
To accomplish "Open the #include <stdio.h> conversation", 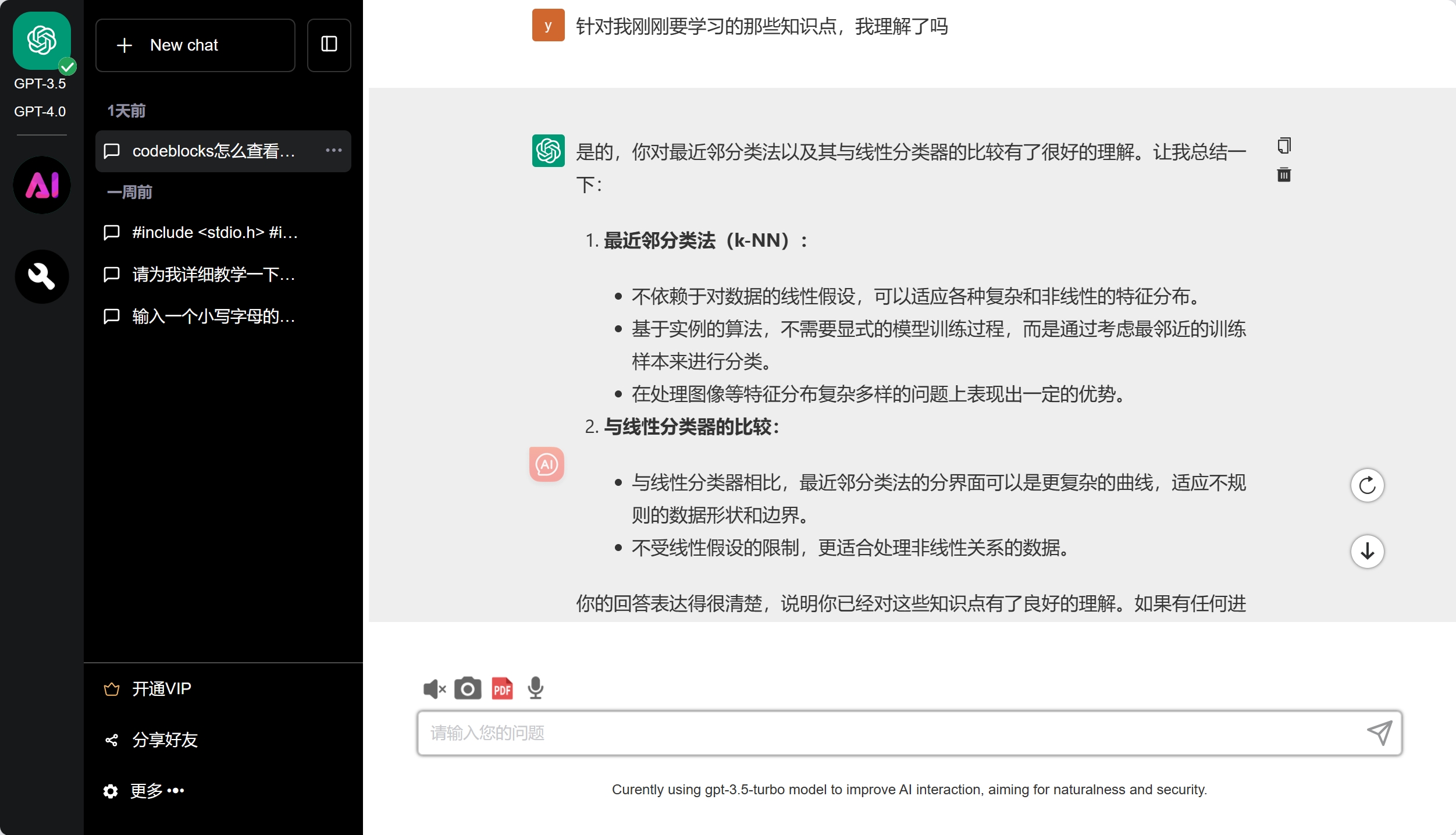I will coord(215,233).
